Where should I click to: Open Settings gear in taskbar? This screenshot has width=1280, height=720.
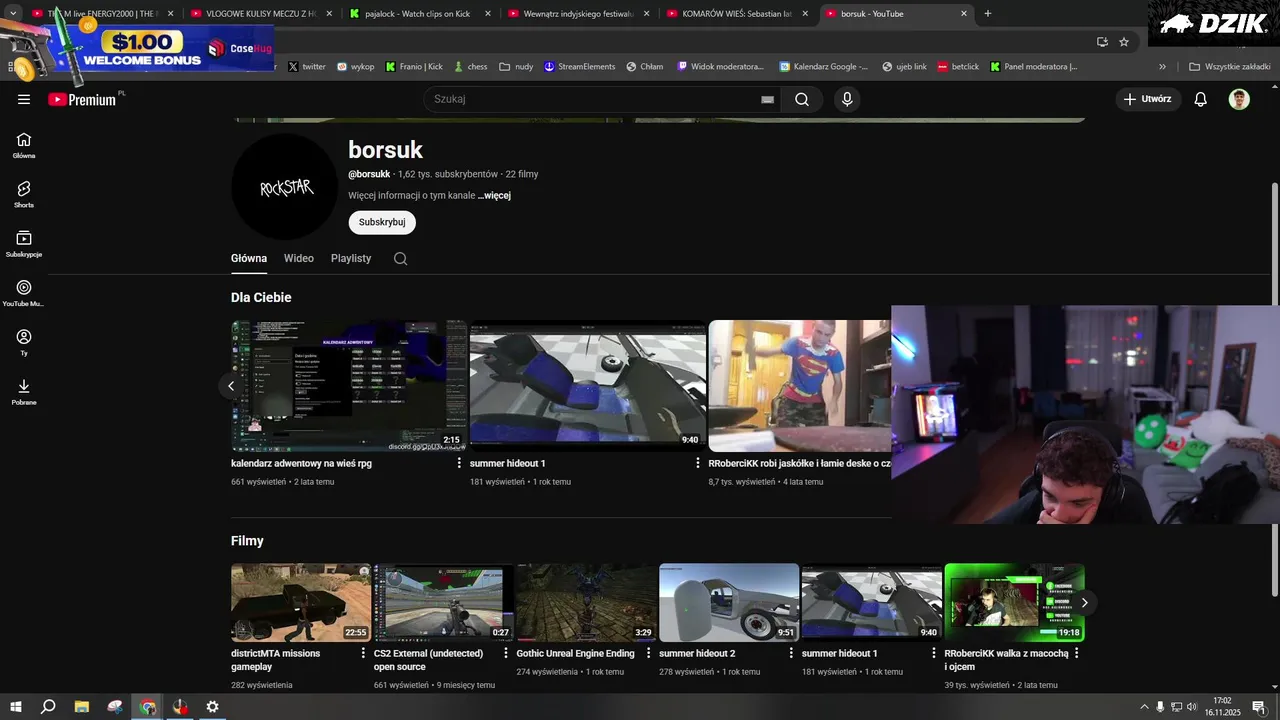212,707
